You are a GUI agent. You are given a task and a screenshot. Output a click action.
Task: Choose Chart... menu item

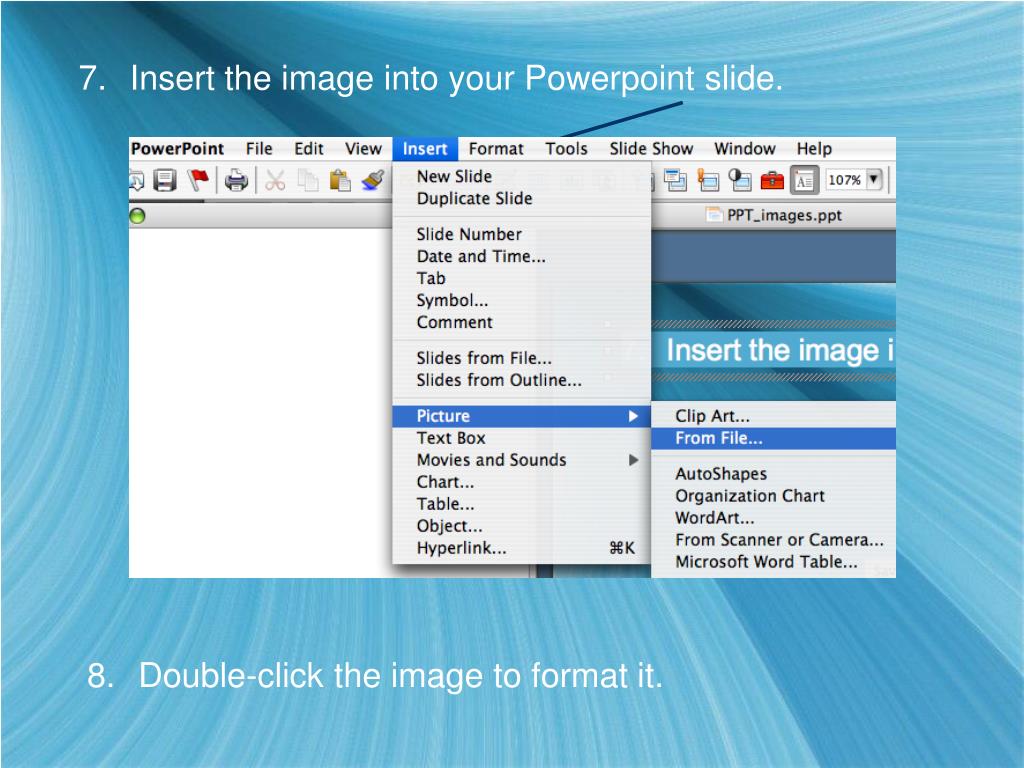click(522, 482)
